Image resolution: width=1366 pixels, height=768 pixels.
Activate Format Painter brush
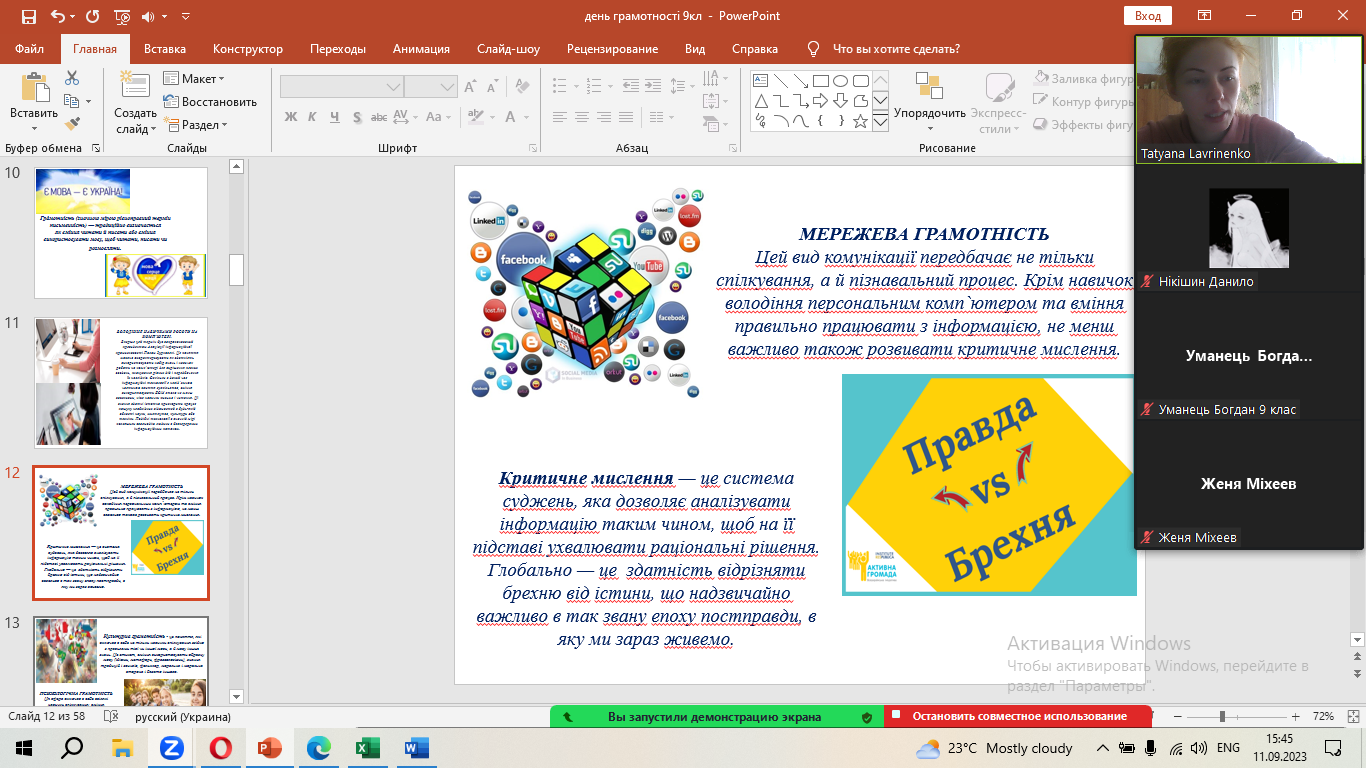pyautogui.click(x=72, y=124)
